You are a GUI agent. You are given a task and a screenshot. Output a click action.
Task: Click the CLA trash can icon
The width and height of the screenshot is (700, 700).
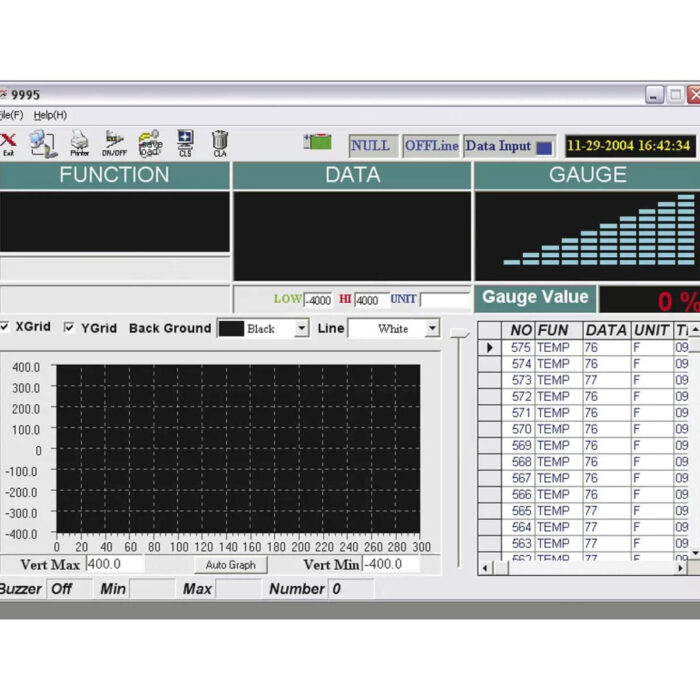220,143
